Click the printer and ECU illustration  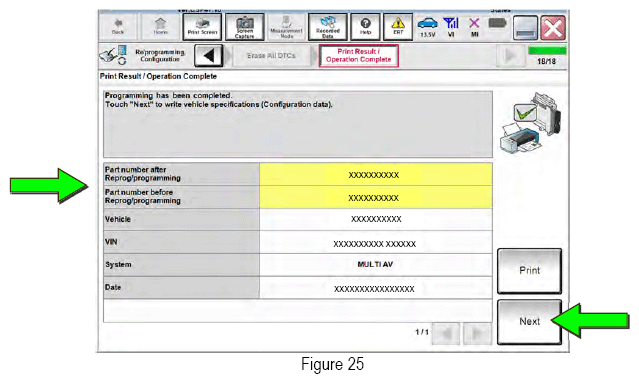click(x=531, y=123)
